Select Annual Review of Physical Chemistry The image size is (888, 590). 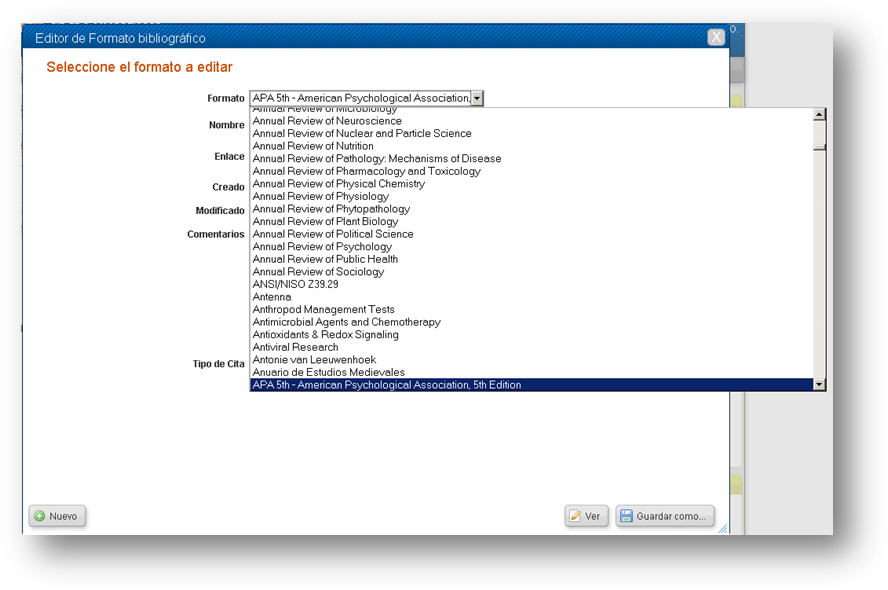pos(532,183)
